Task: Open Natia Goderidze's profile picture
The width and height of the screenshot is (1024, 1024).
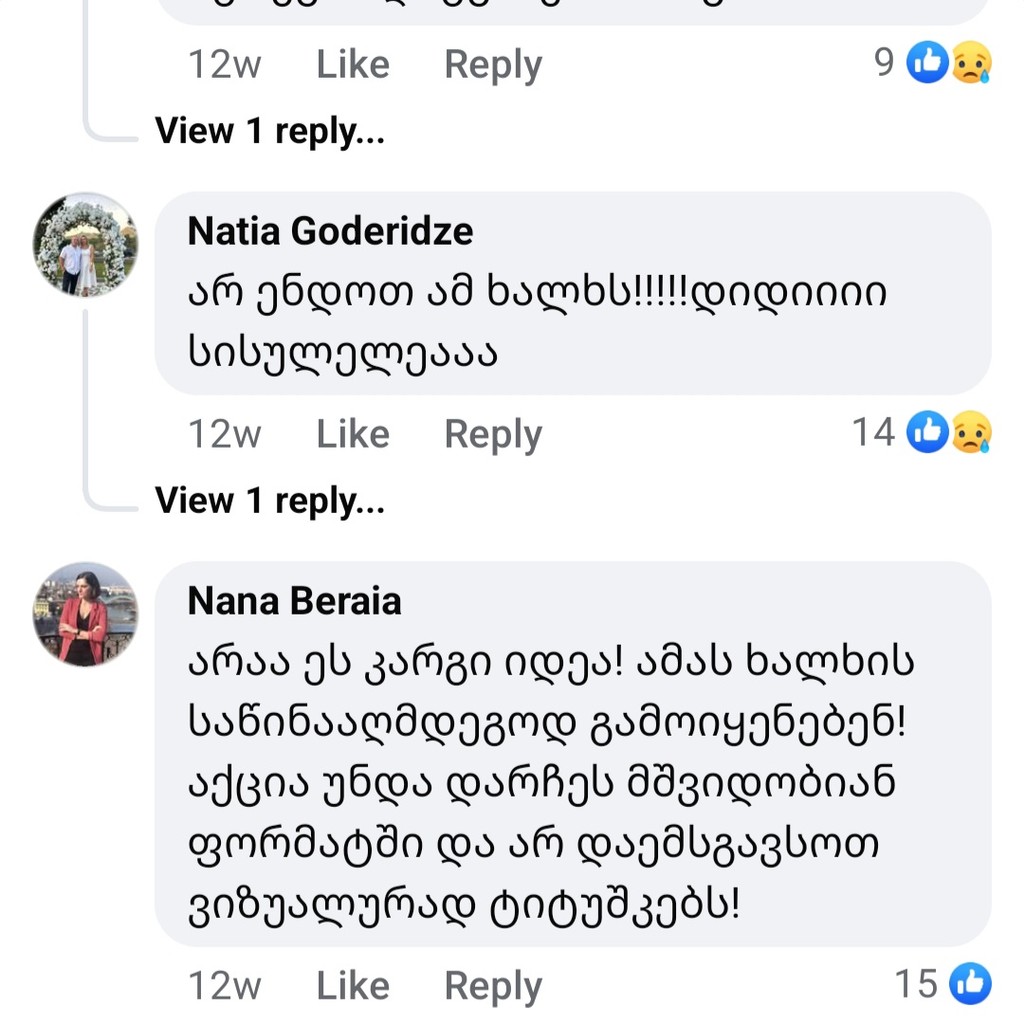Action: click(85, 245)
